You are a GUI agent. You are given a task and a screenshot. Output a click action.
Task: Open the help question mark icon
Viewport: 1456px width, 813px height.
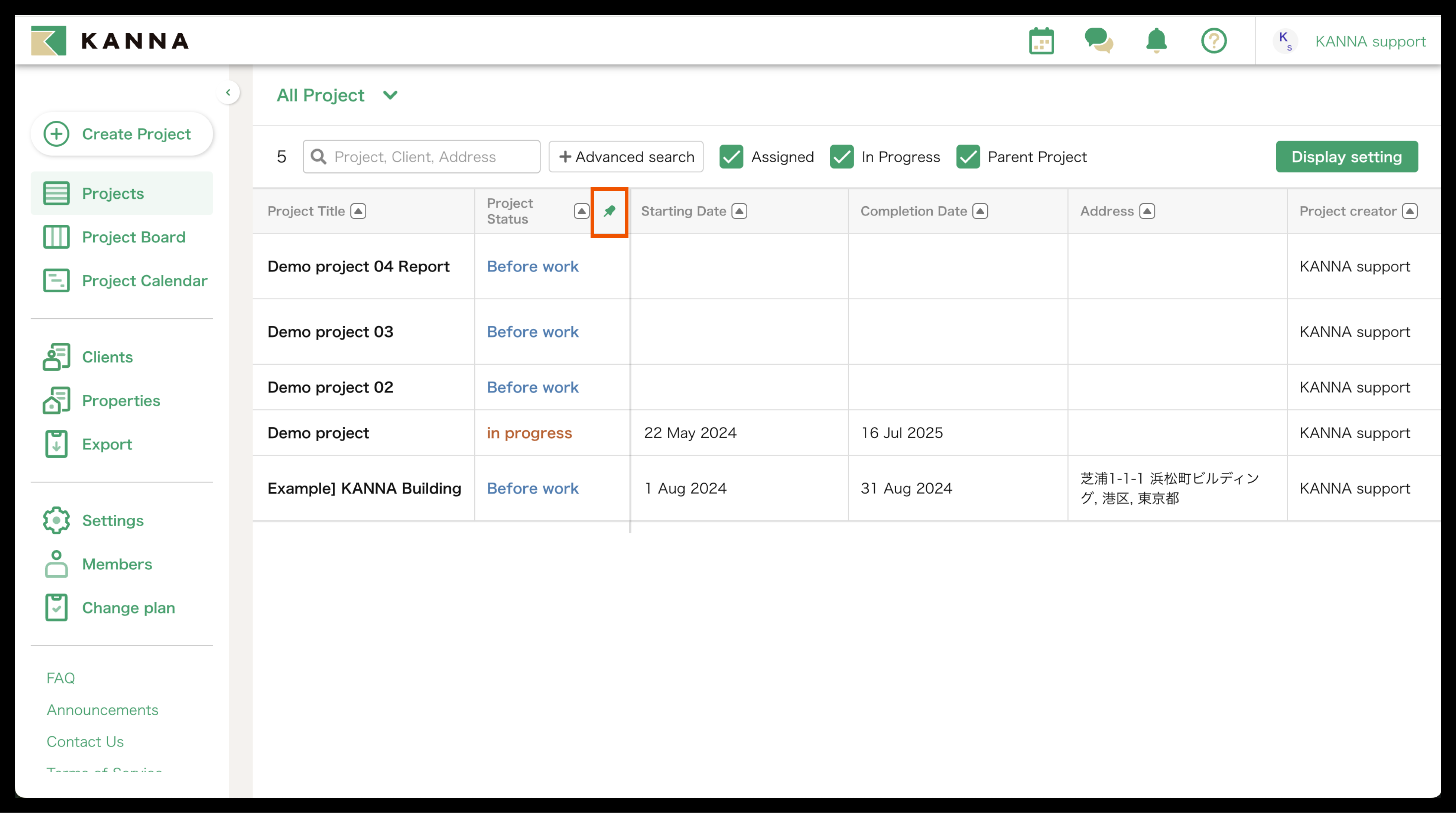click(1213, 41)
